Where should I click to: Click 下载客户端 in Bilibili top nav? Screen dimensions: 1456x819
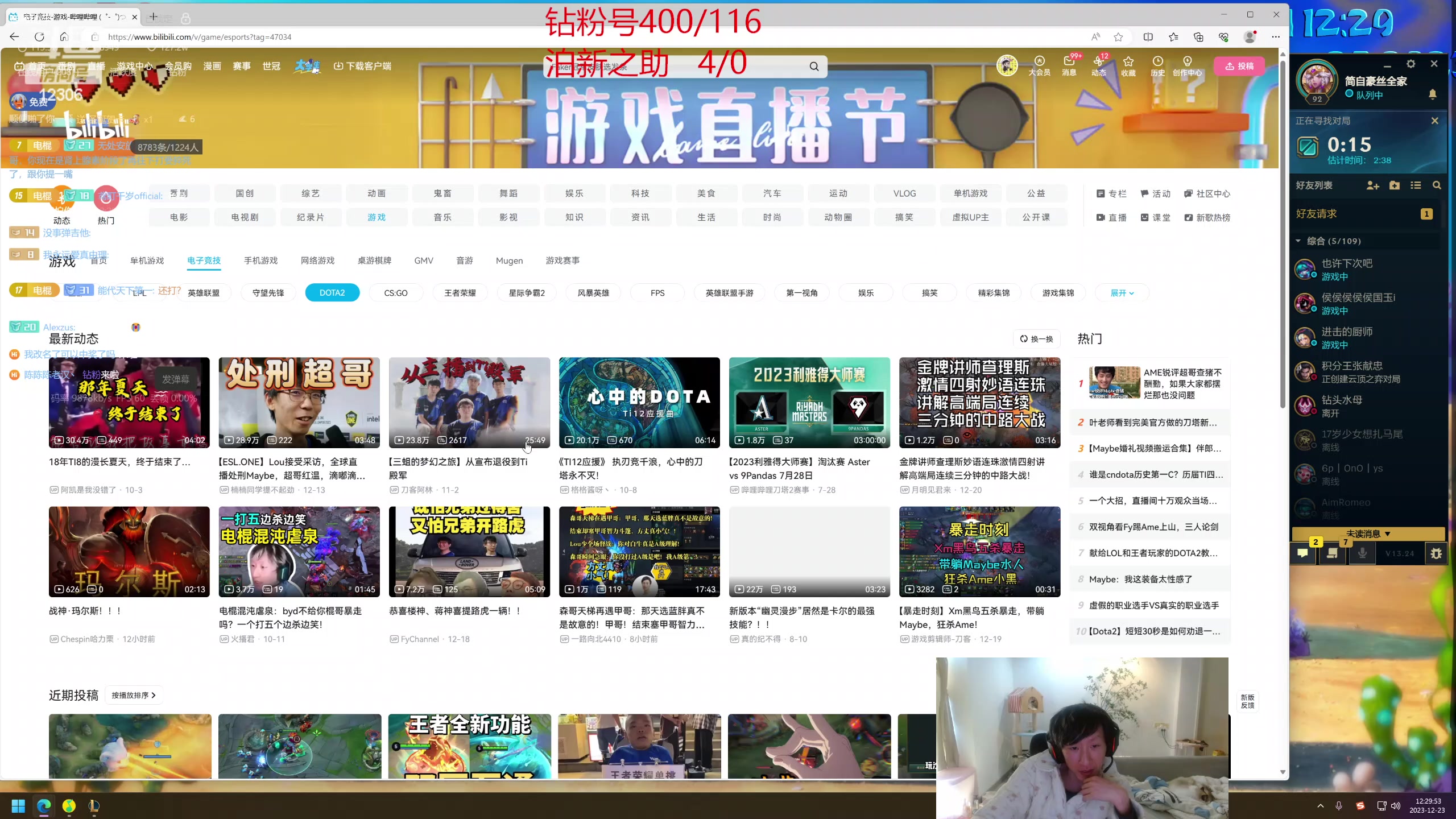[x=362, y=66]
